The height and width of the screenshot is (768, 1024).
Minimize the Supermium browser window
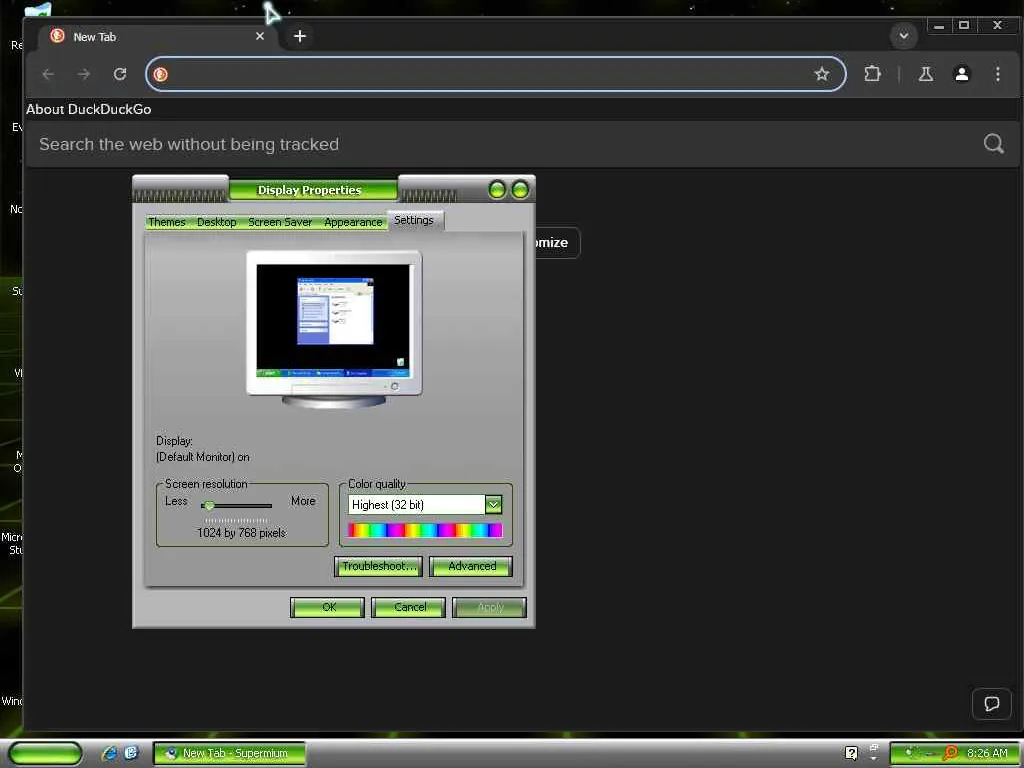pos(939,26)
